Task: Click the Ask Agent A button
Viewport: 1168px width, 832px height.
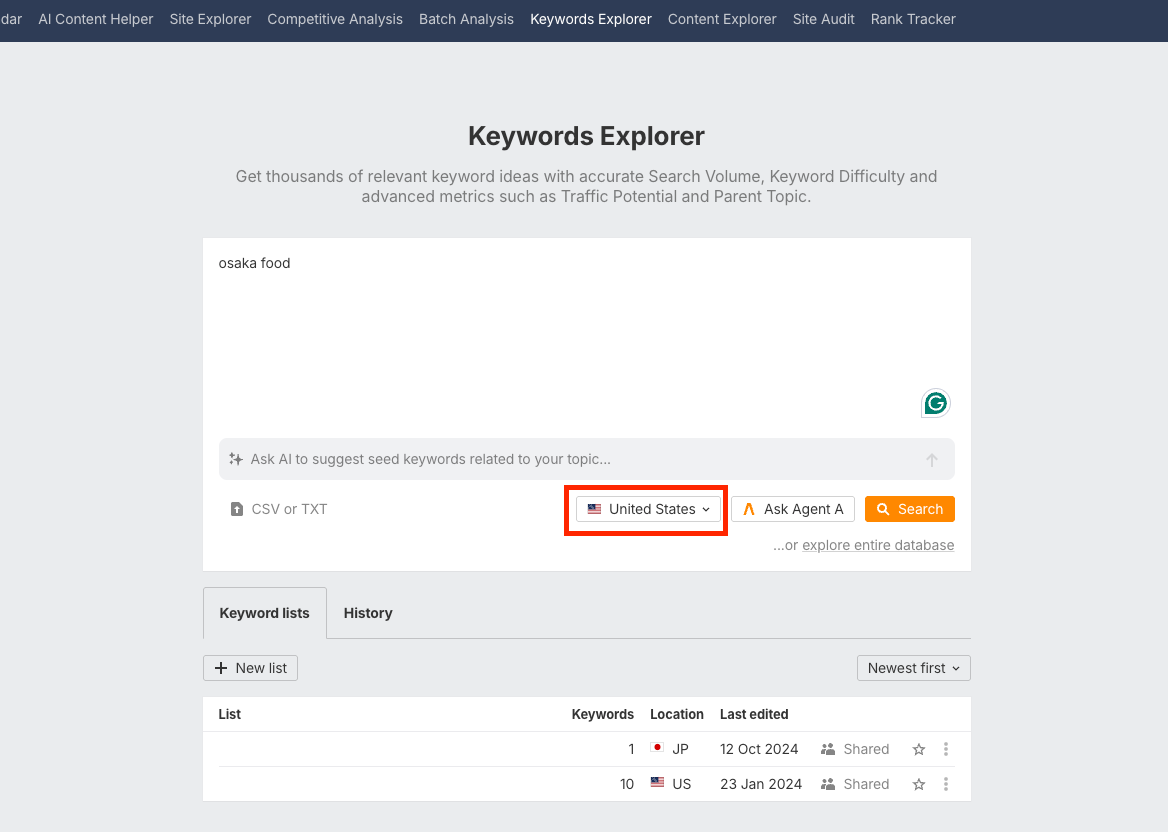Action: (793, 509)
